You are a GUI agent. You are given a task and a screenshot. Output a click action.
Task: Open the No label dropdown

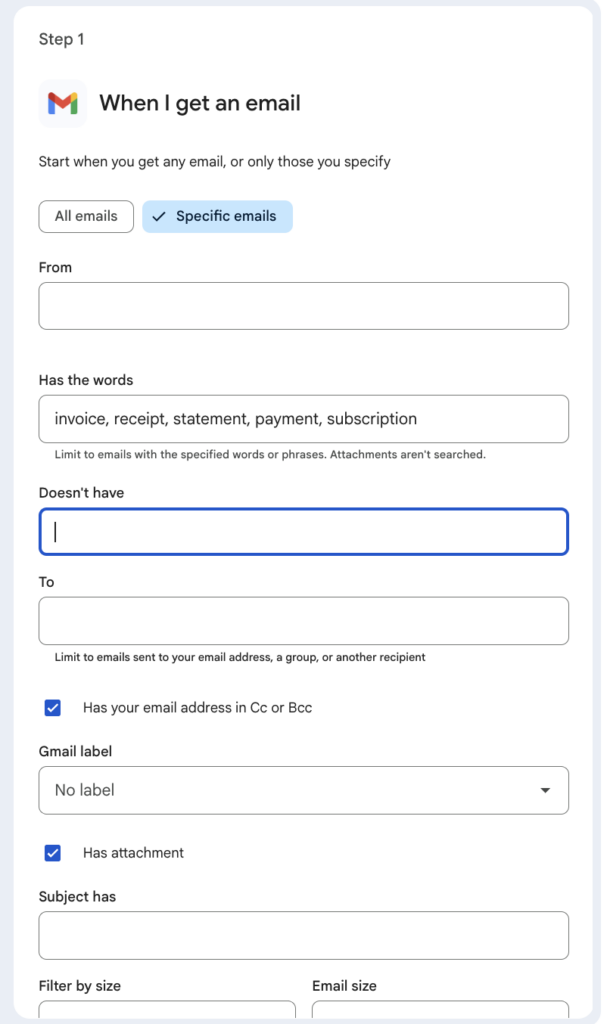pyautogui.click(x=303, y=790)
